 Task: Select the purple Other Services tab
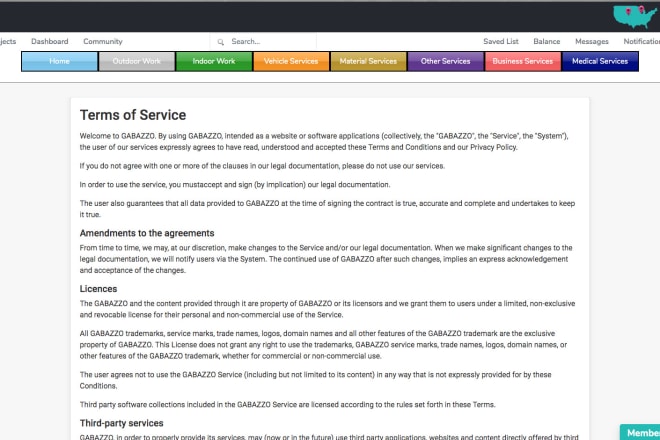(445, 61)
